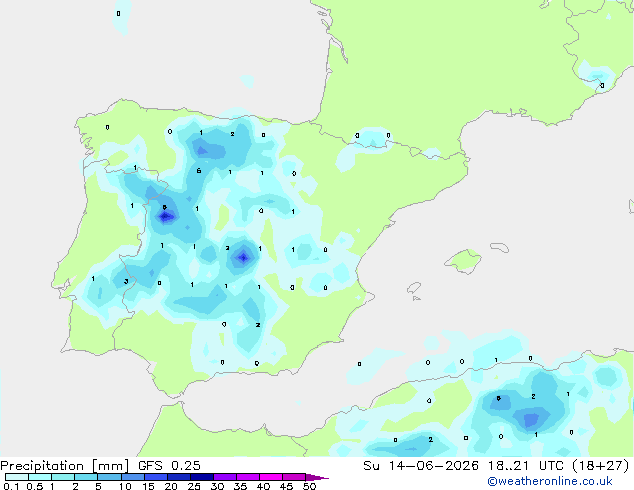Select the 40–45 mm magenta legend swatch
Image resolution: width=634 pixels, height=490 pixels.
271,477
